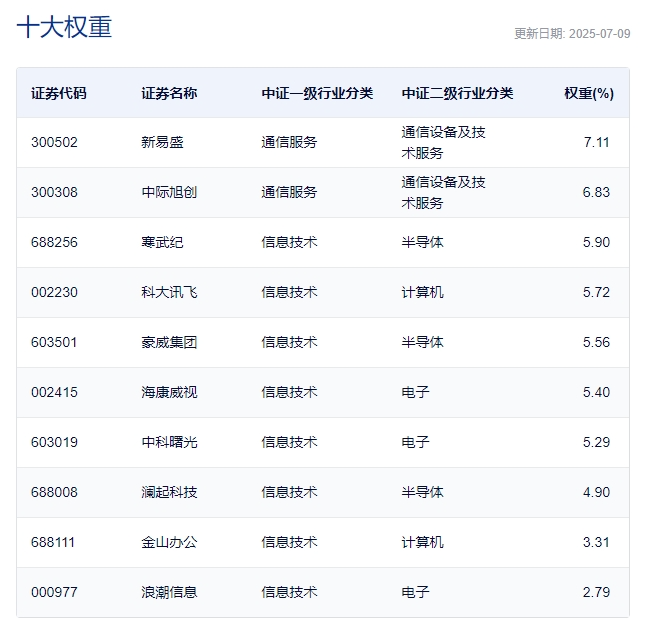Click security code 000977
650x627 pixels.
54,592
